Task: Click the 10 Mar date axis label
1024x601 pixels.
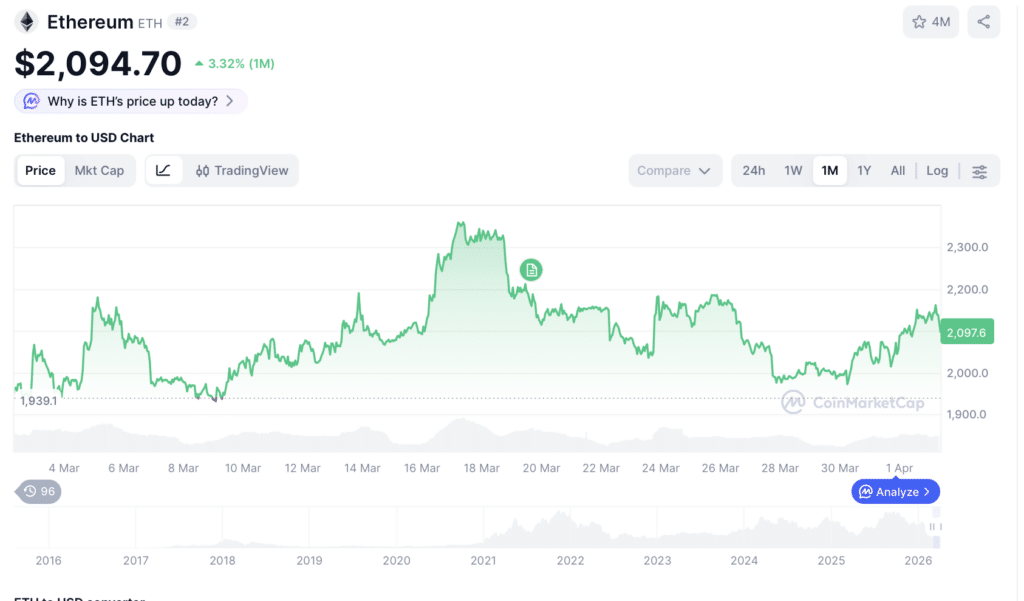Action: (243, 468)
